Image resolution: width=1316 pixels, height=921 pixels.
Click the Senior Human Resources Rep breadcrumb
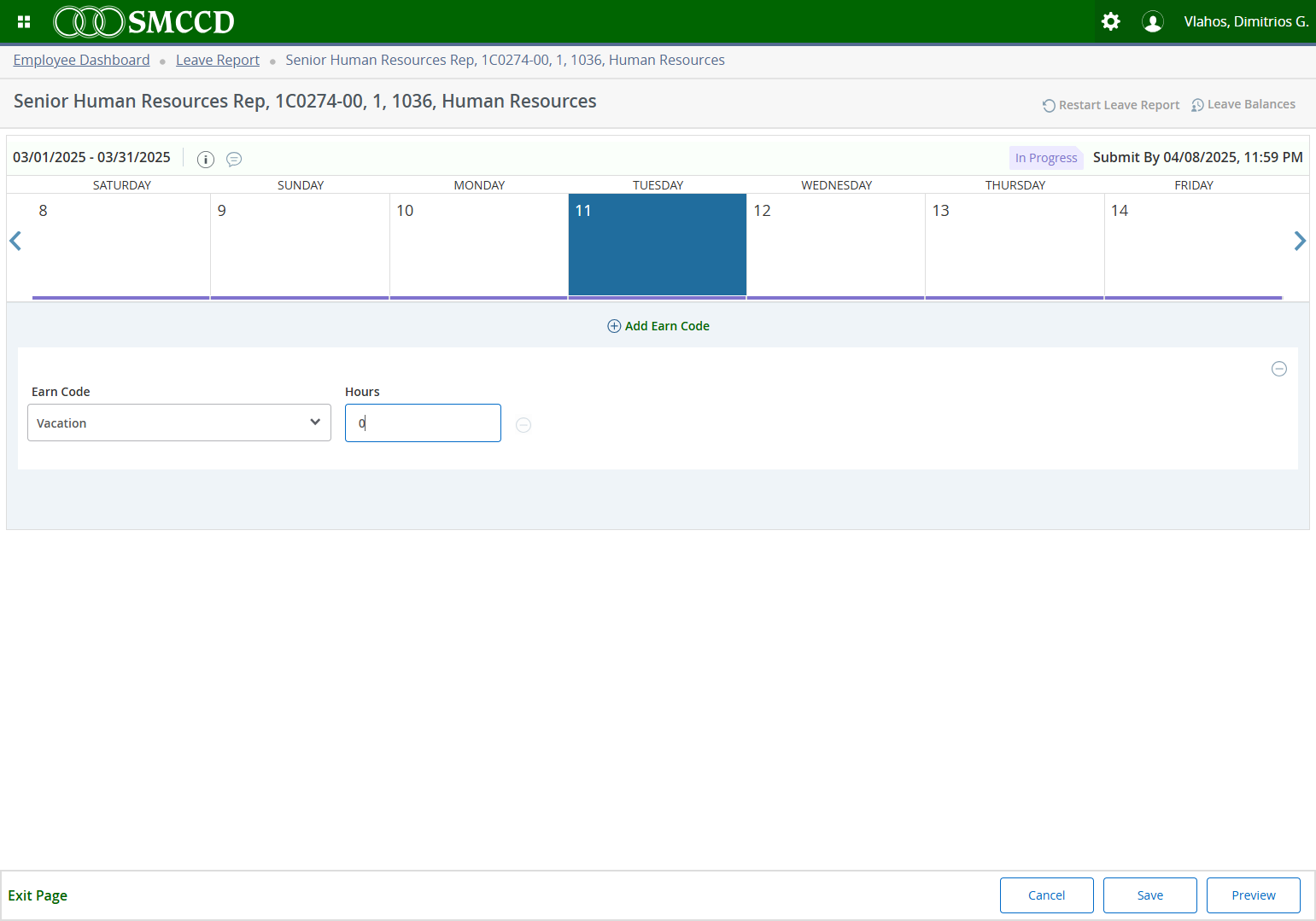pos(505,60)
